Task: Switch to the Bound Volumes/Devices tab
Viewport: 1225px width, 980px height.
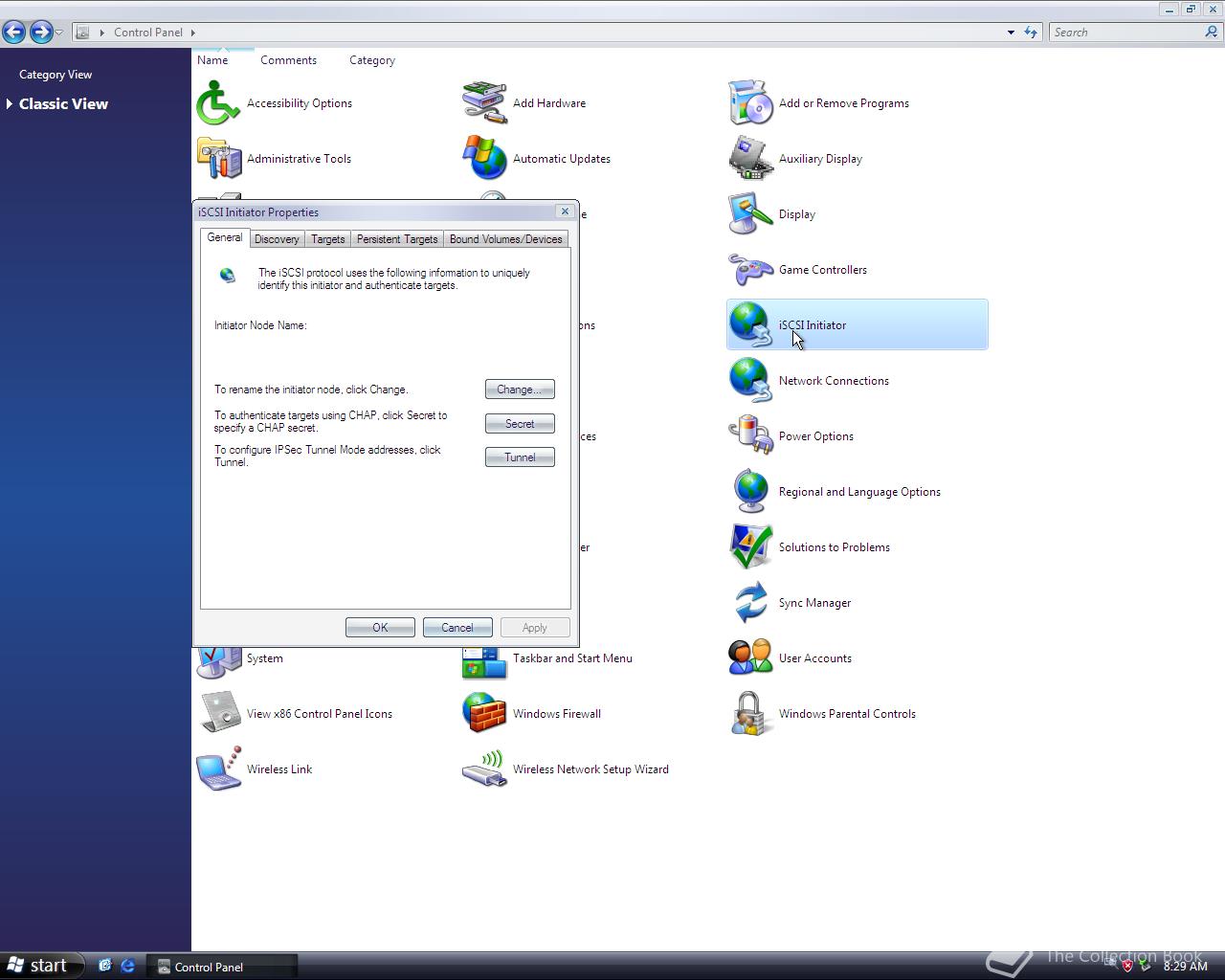Action: click(x=505, y=239)
